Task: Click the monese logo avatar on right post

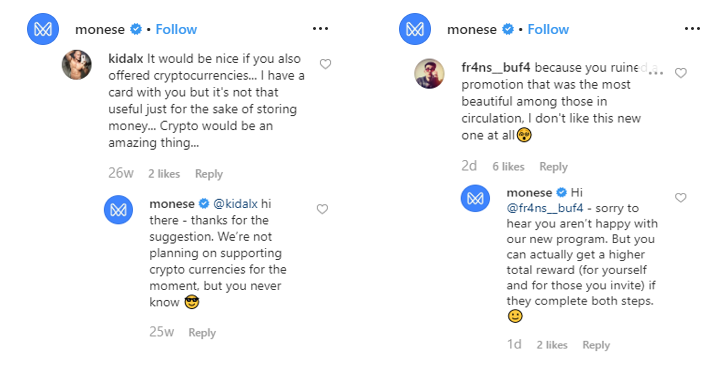Action: click(x=415, y=29)
